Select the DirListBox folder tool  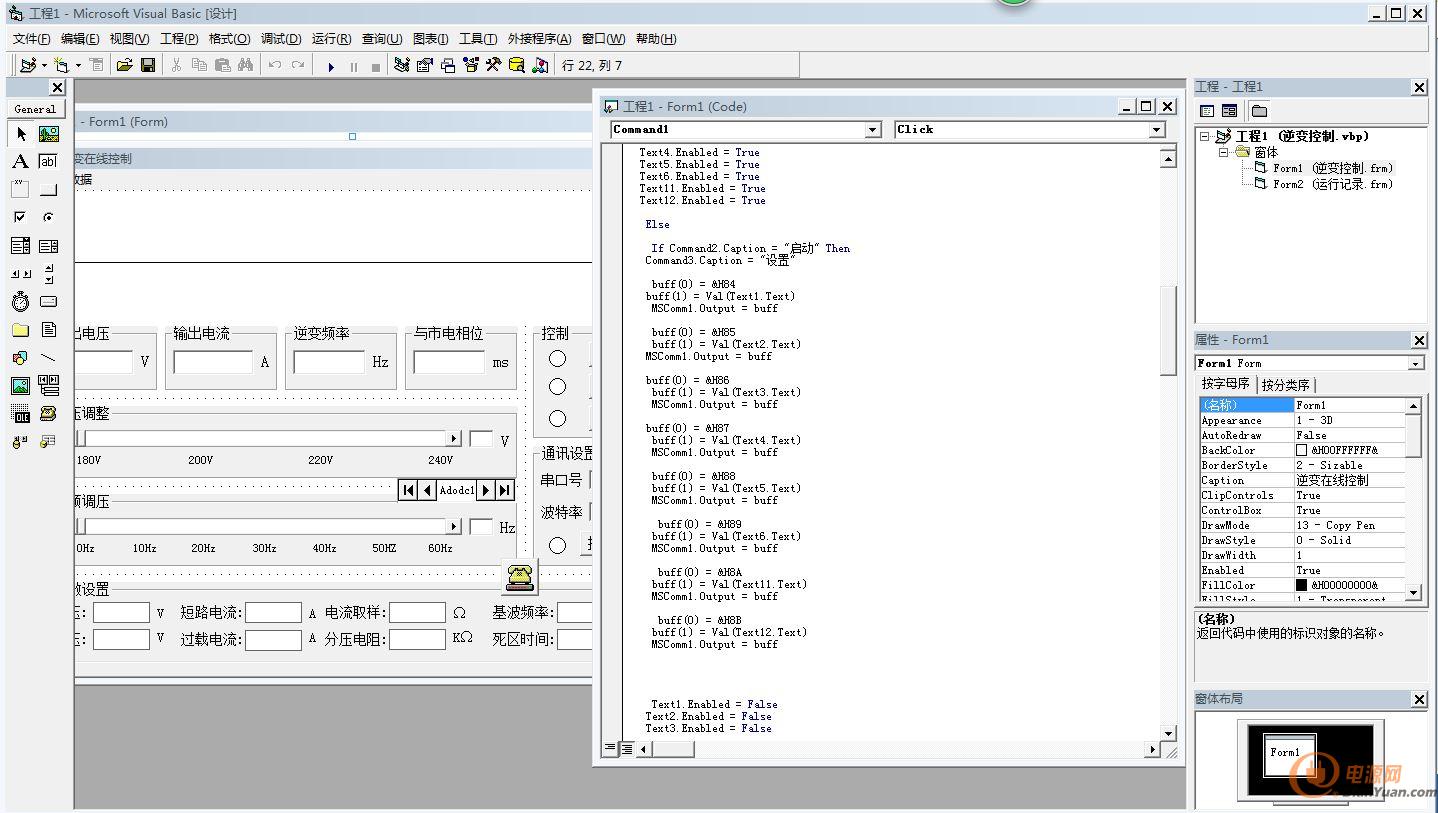21,329
